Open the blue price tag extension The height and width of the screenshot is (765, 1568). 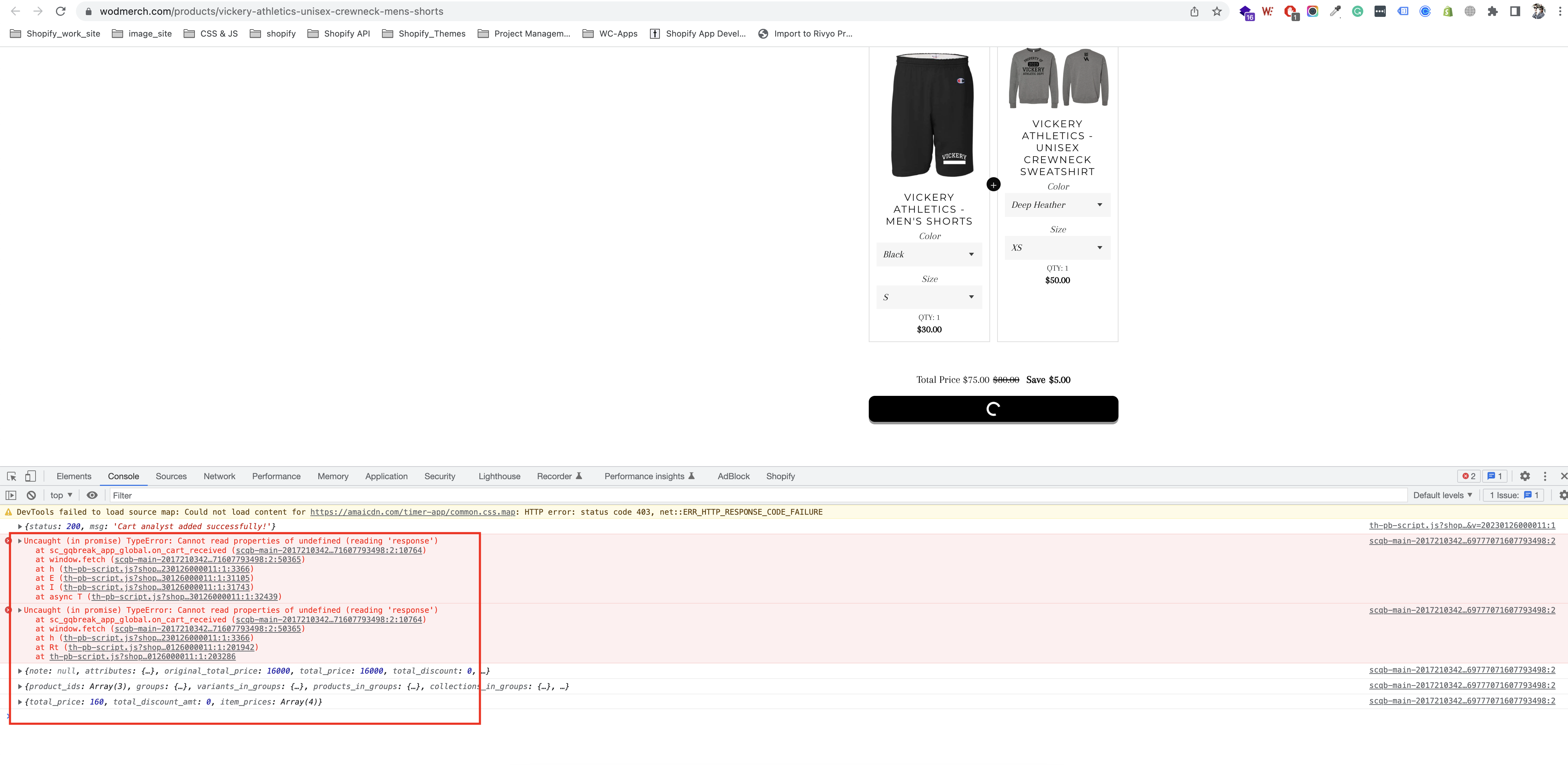[1402, 11]
